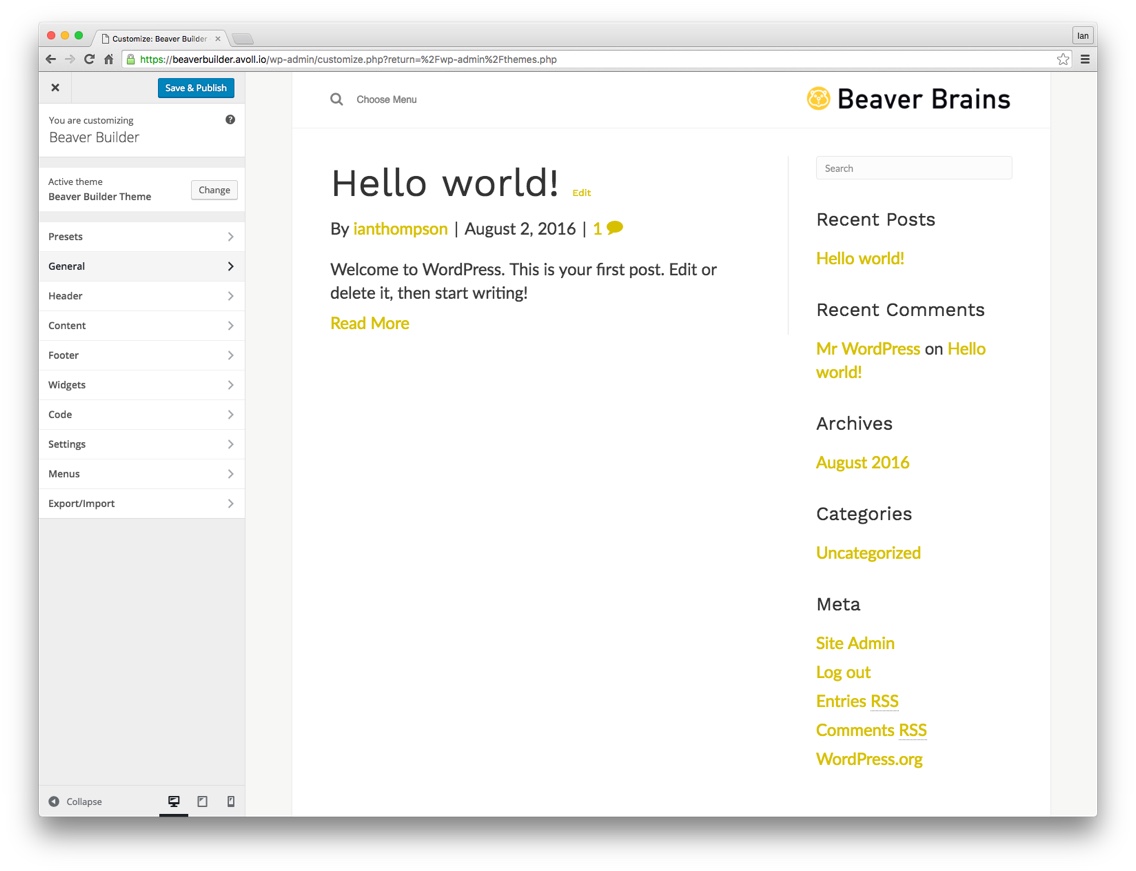
Task: Click the browser address bar URL
Action: tap(348, 59)
